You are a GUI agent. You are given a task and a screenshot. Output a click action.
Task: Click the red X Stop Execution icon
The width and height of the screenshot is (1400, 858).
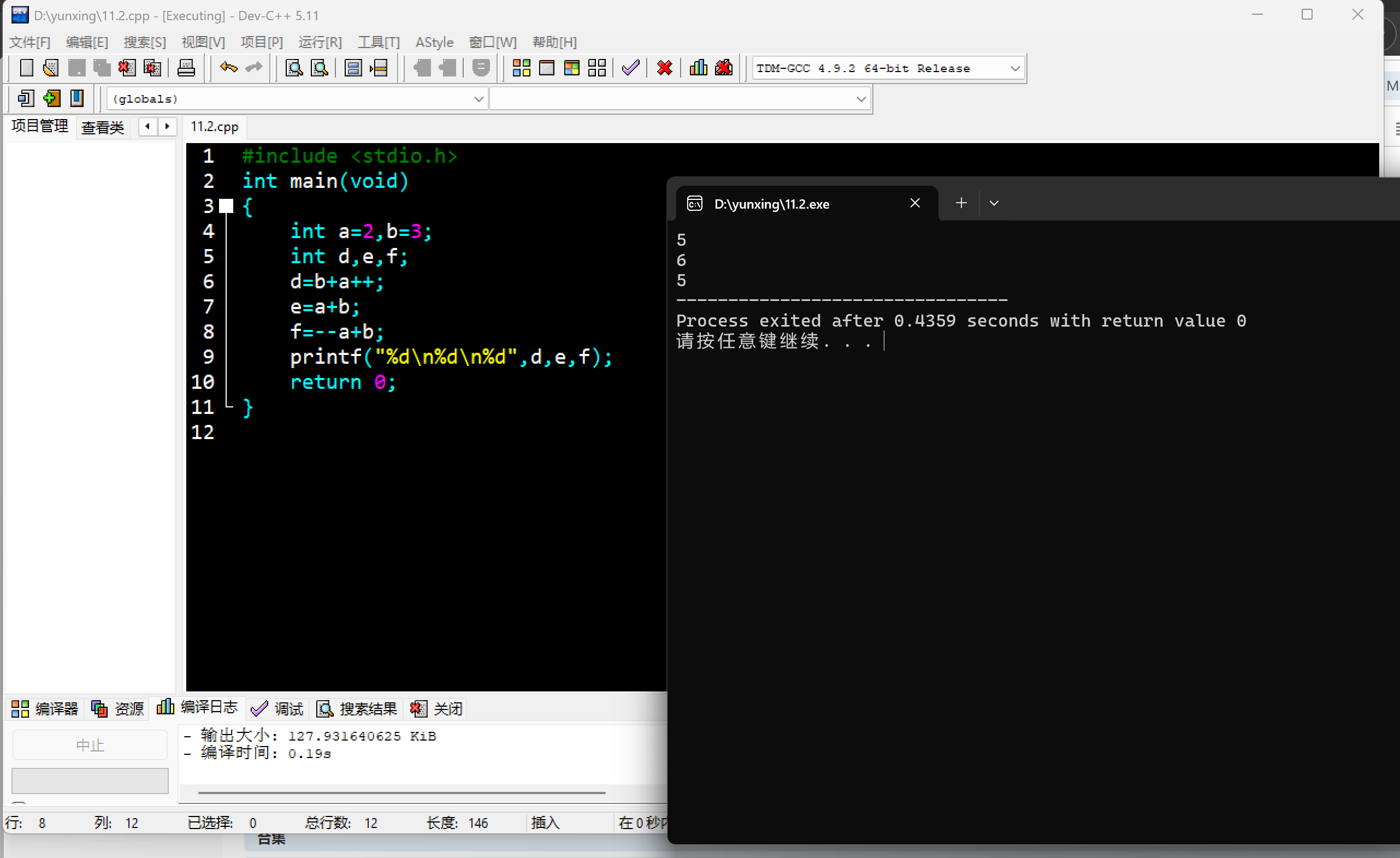(664, 68)
